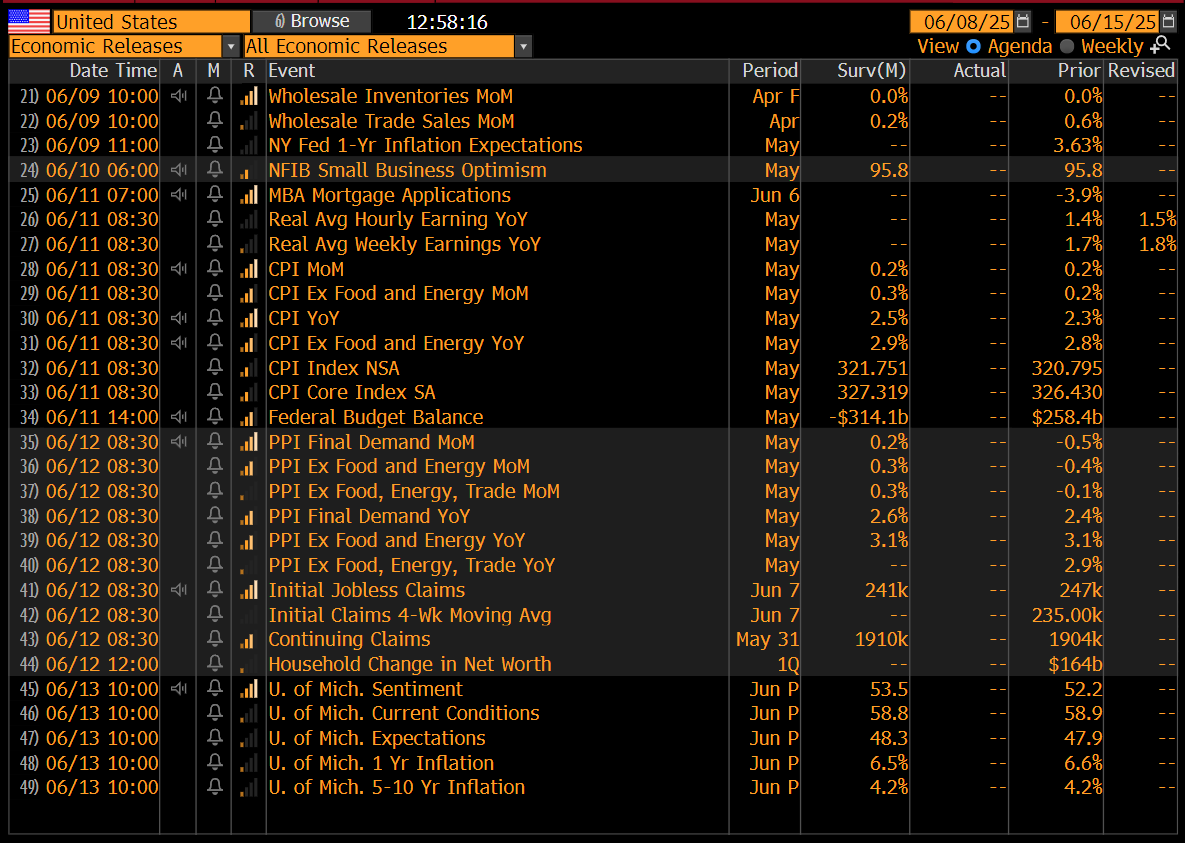This screenshot has width=1185, height=843.
Task: Click the Revised column header
Action: [1141, 70]
